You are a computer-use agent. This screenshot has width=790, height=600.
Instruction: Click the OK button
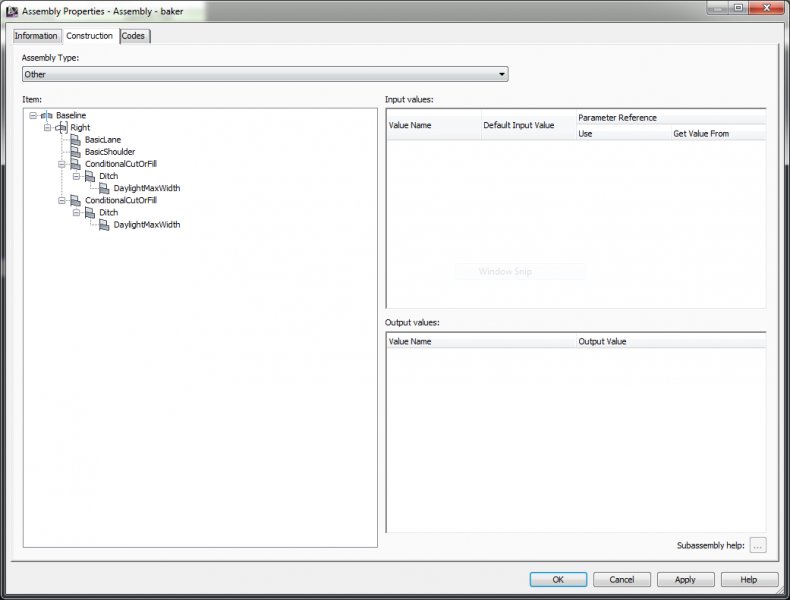pos(558,579)
